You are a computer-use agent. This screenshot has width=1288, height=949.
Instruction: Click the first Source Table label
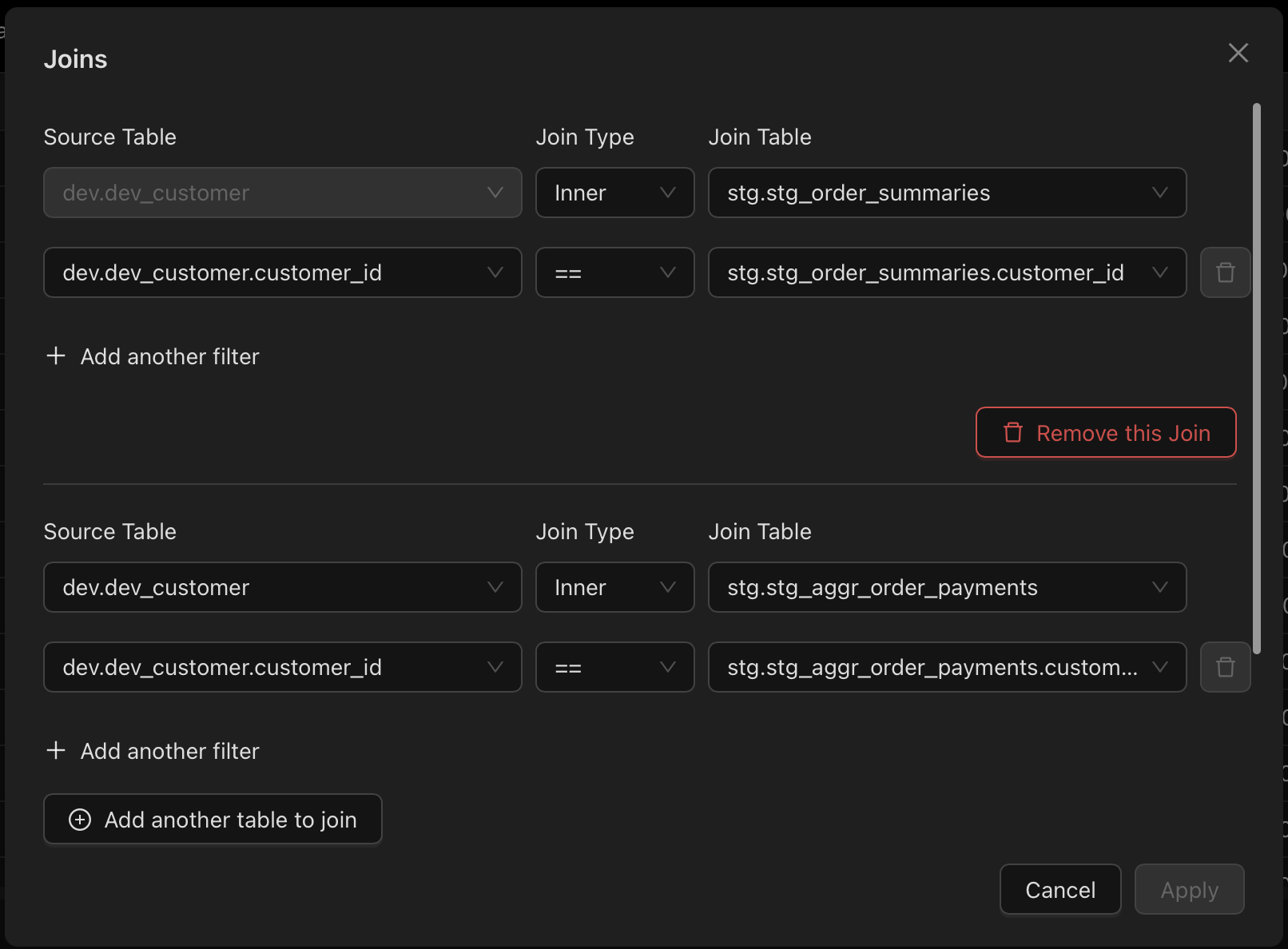[x=110, y=137]
